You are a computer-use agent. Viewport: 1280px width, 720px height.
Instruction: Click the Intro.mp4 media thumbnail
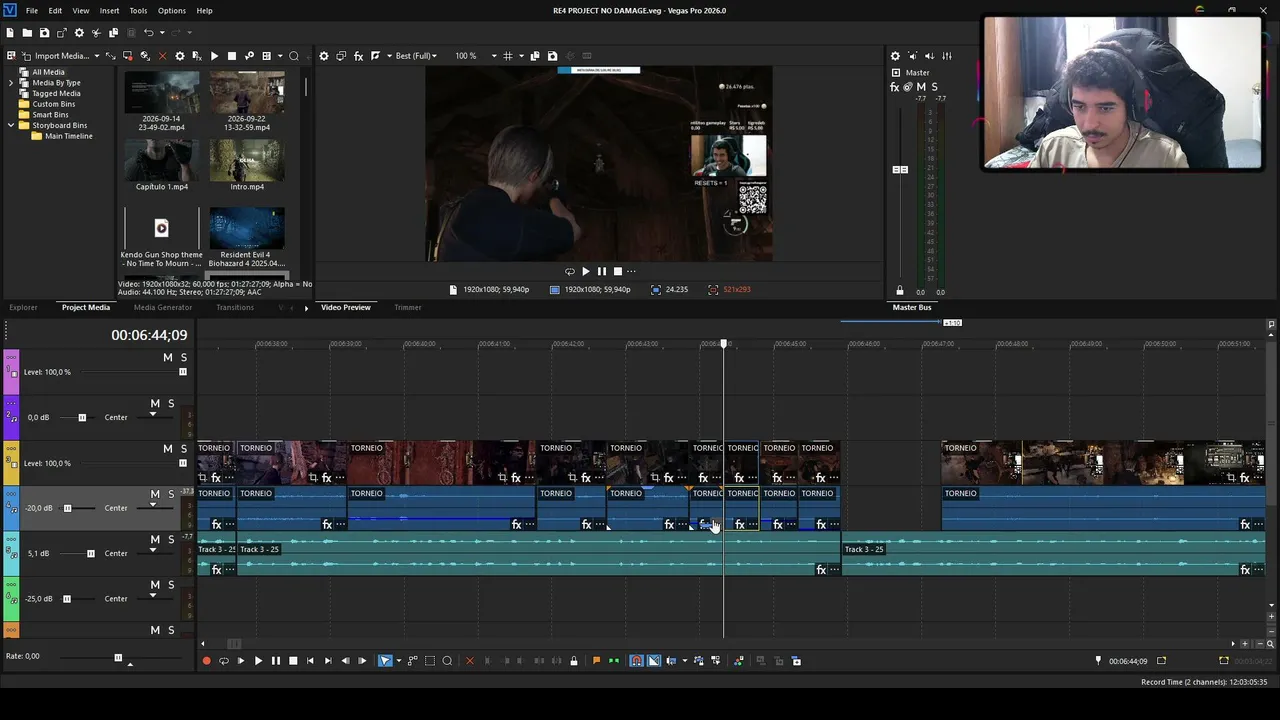click(x=247, y=160)
